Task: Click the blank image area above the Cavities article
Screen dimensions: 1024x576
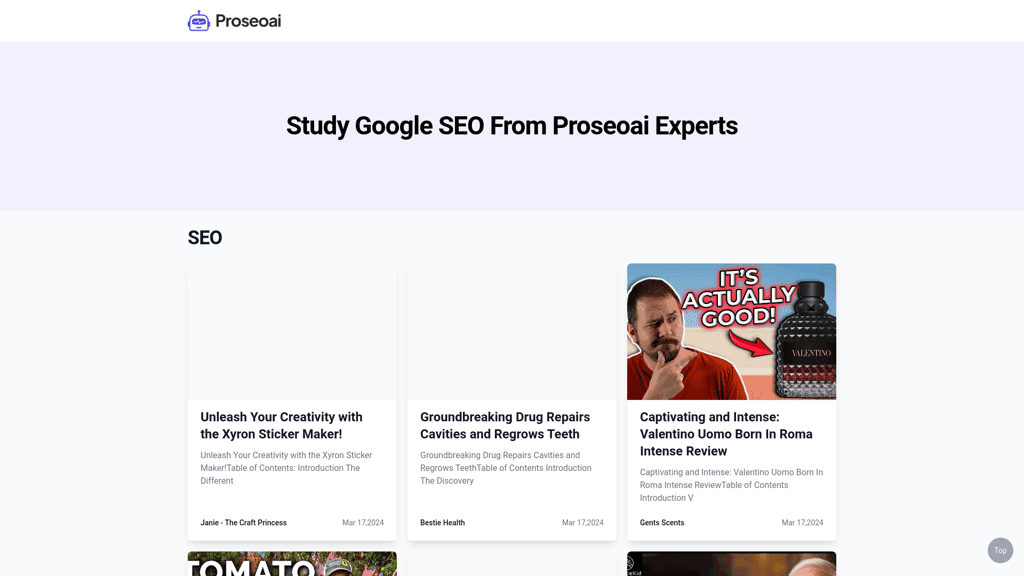Action: click(511, 331)
